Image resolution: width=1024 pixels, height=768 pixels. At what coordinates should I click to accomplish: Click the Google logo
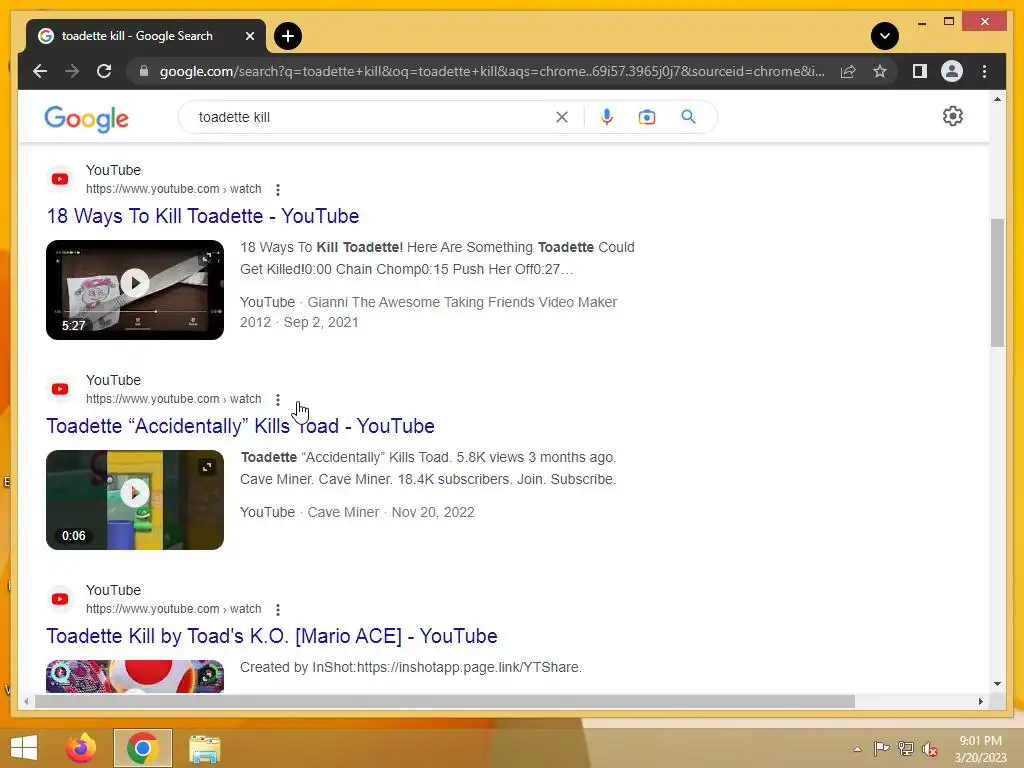86,118
